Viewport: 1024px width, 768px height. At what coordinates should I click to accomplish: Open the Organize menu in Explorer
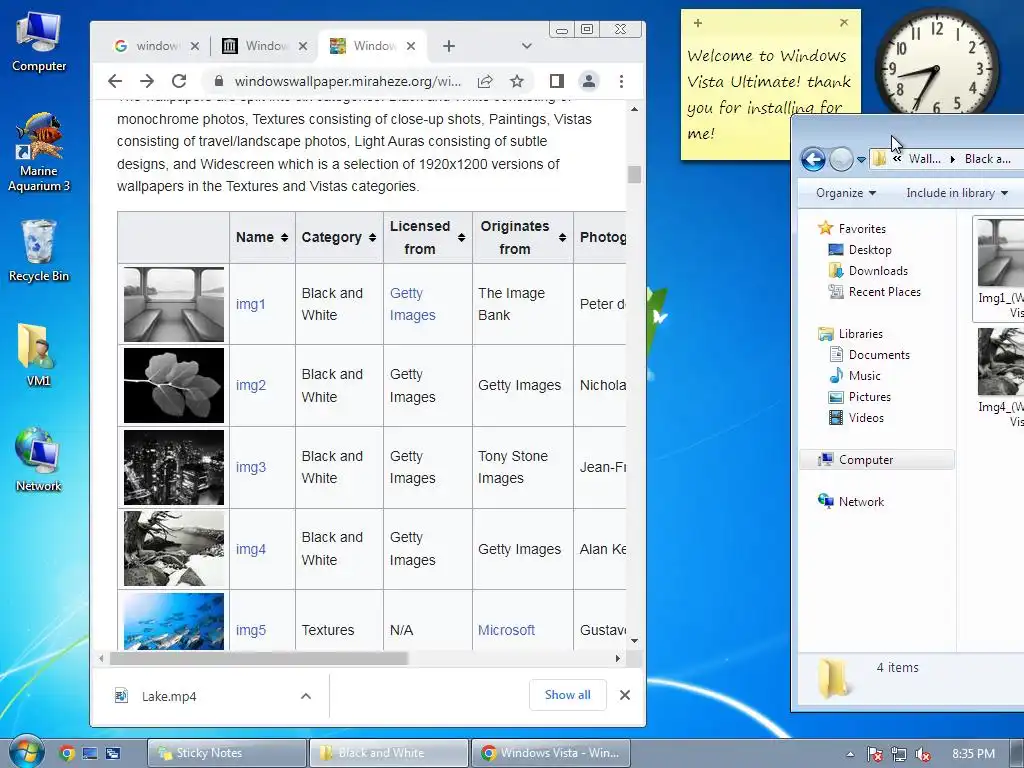tap(846, 193)
